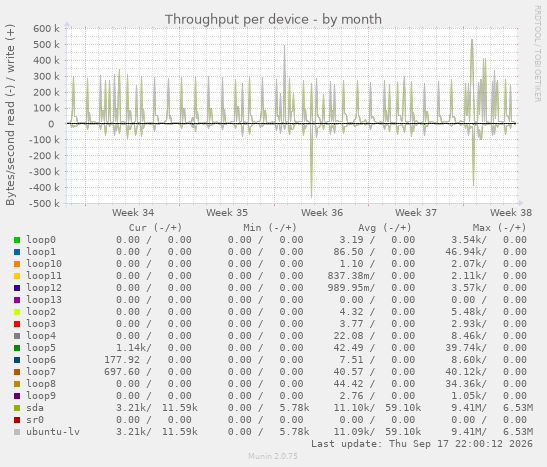The image size is (547, 467).
Task: Click the loop1 blue color swatch
Action: pos(17,252)
